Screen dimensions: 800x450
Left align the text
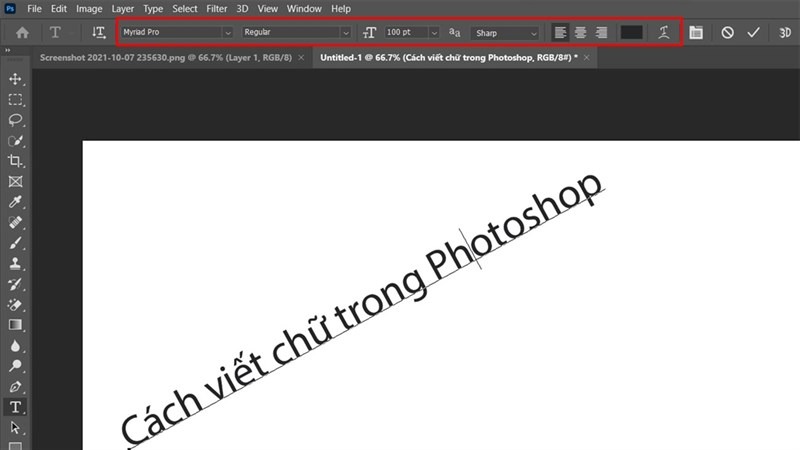point(560,33)
